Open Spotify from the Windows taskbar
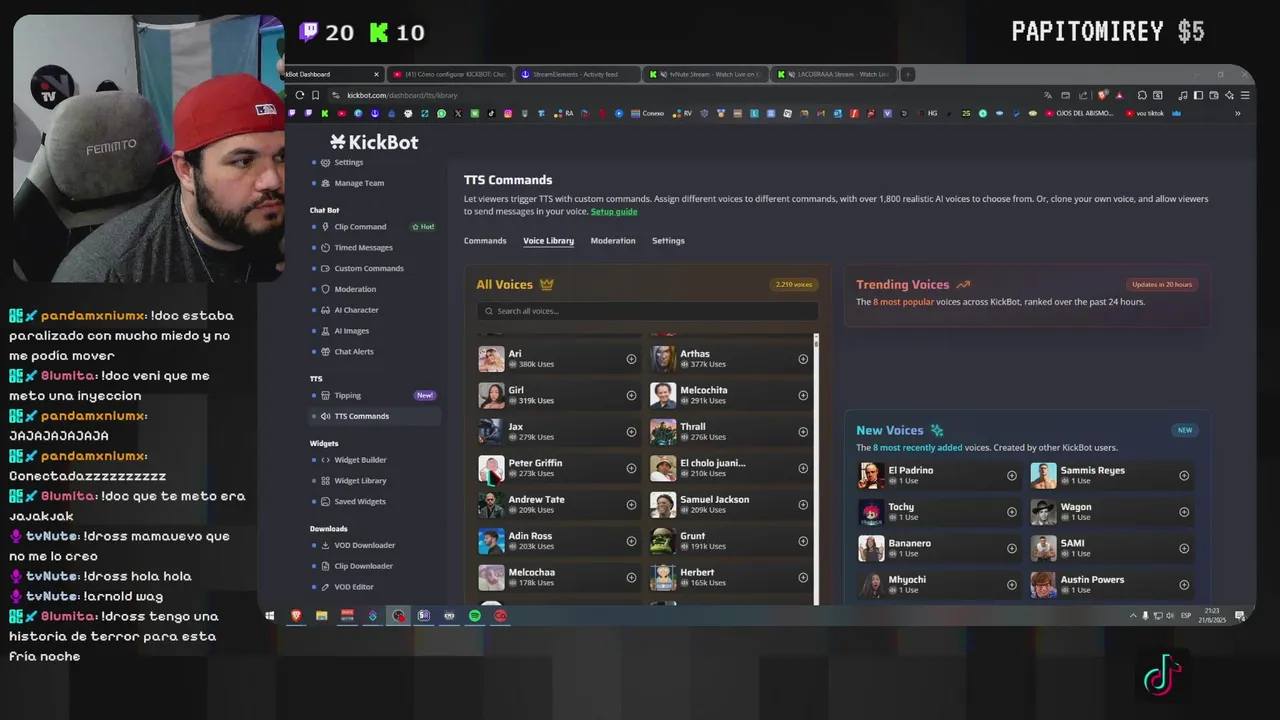Image resolution: width=1280 pixels, height=720 pixels. click(475, 616)
